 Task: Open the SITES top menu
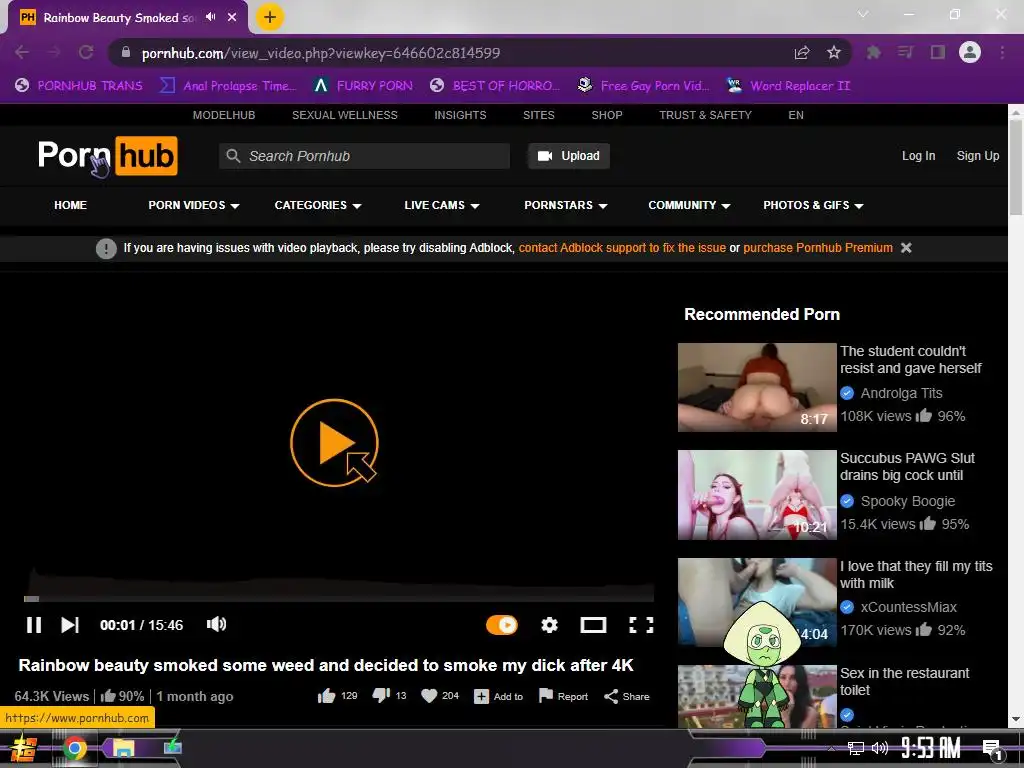[x=539, y=115]
